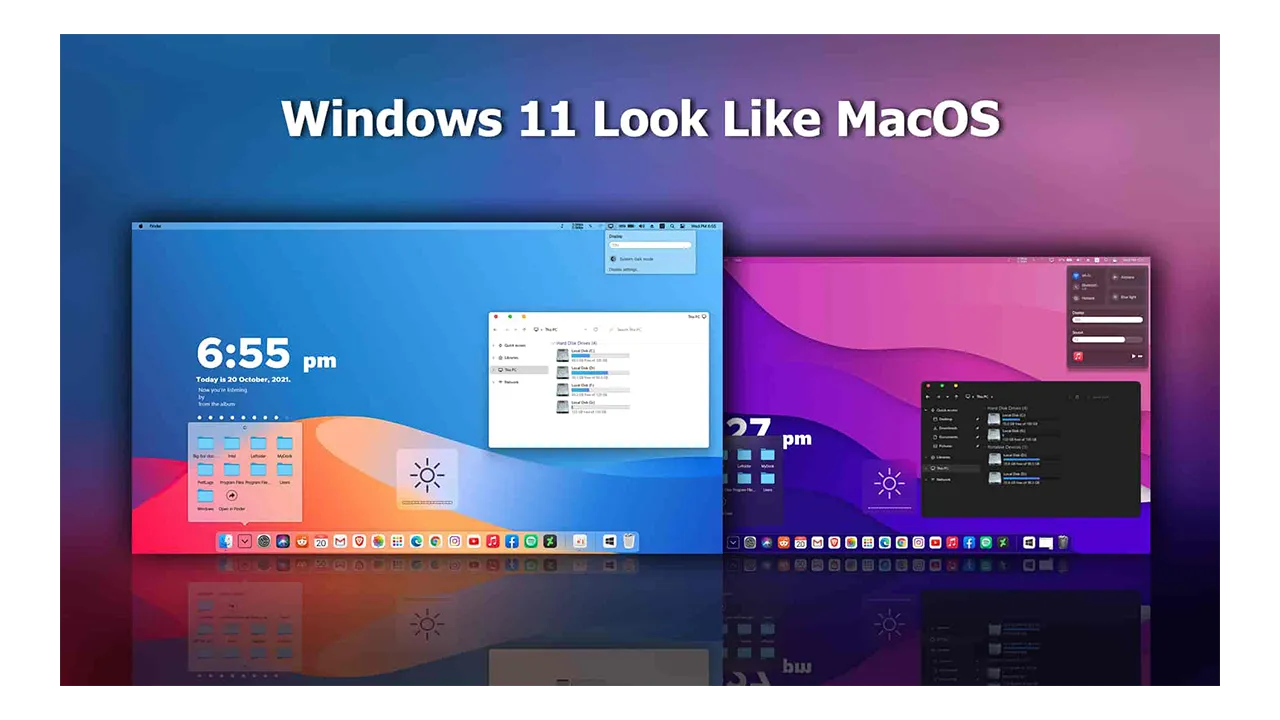The width and height of the screenshot is (1280, 720).
Task: Launch Spotify from the light desktop dock
Action: point(530,541)
